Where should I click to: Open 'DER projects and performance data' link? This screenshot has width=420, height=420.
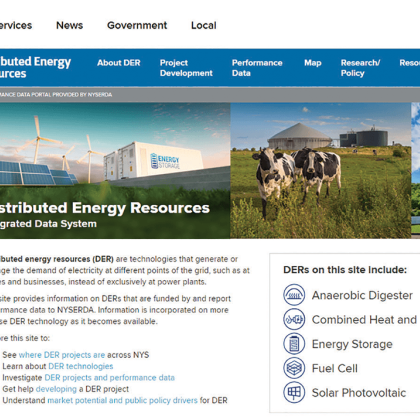coord(110,377)
